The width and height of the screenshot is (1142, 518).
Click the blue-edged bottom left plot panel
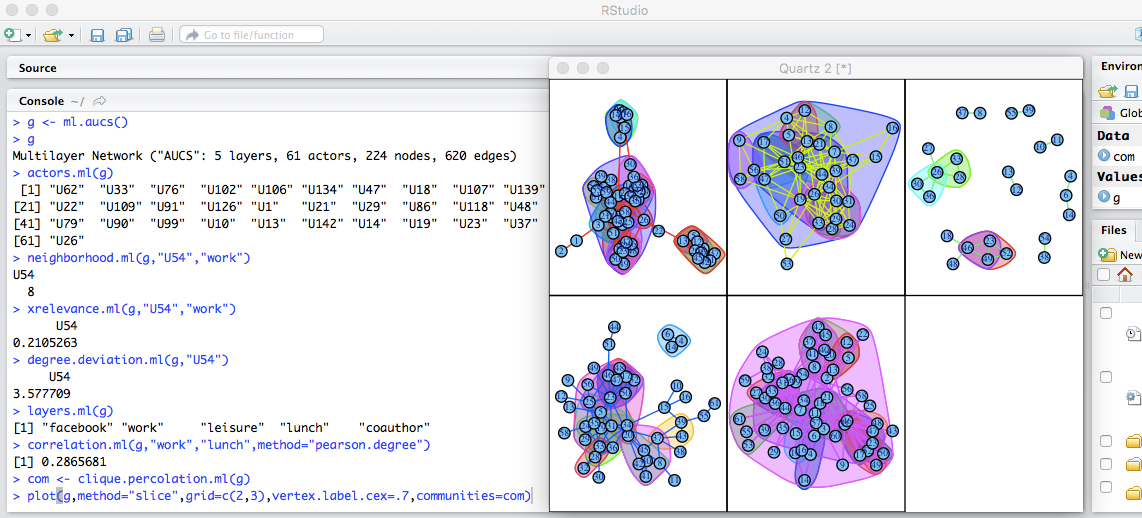pos(638,403)
